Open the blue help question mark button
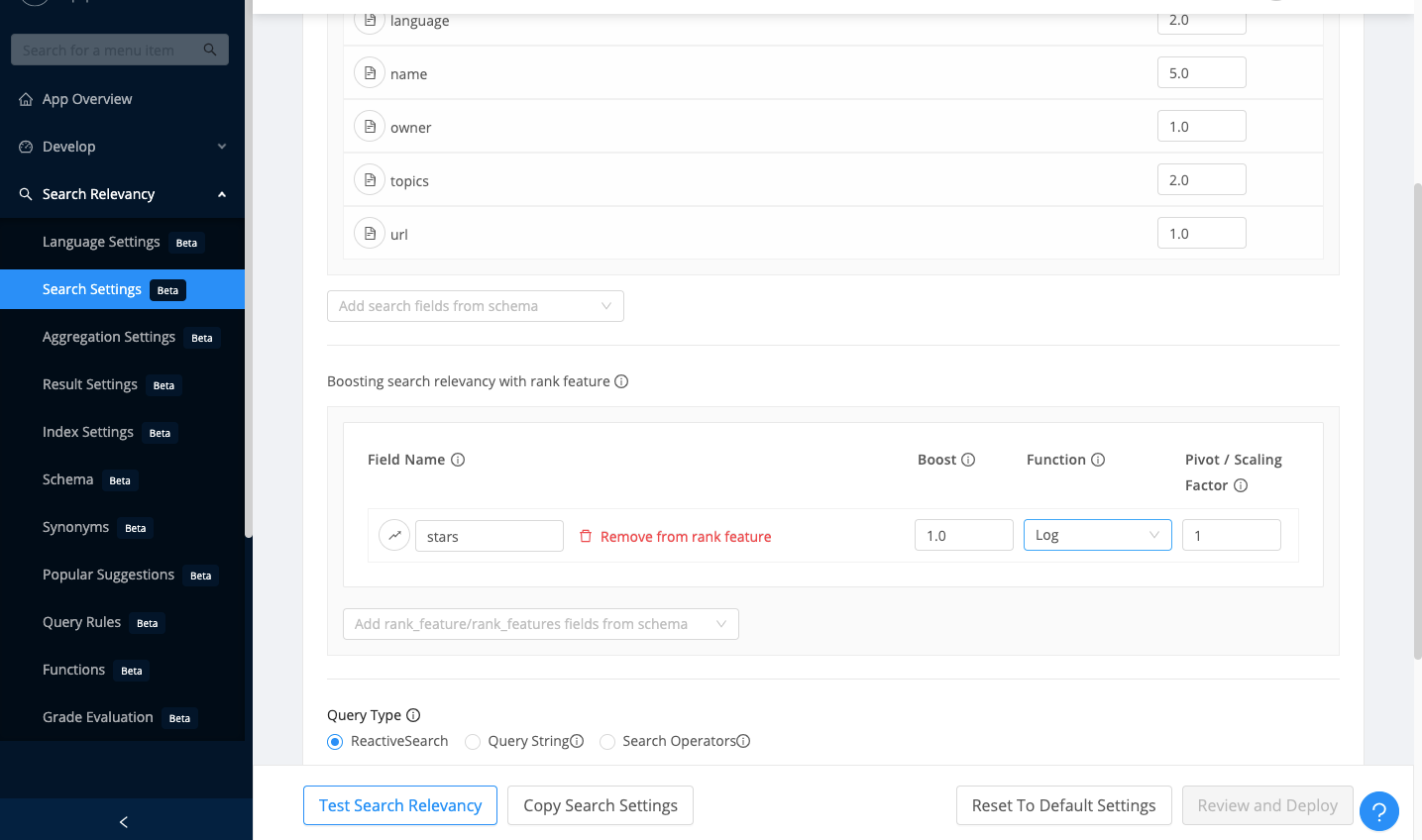 [1378, 811]
